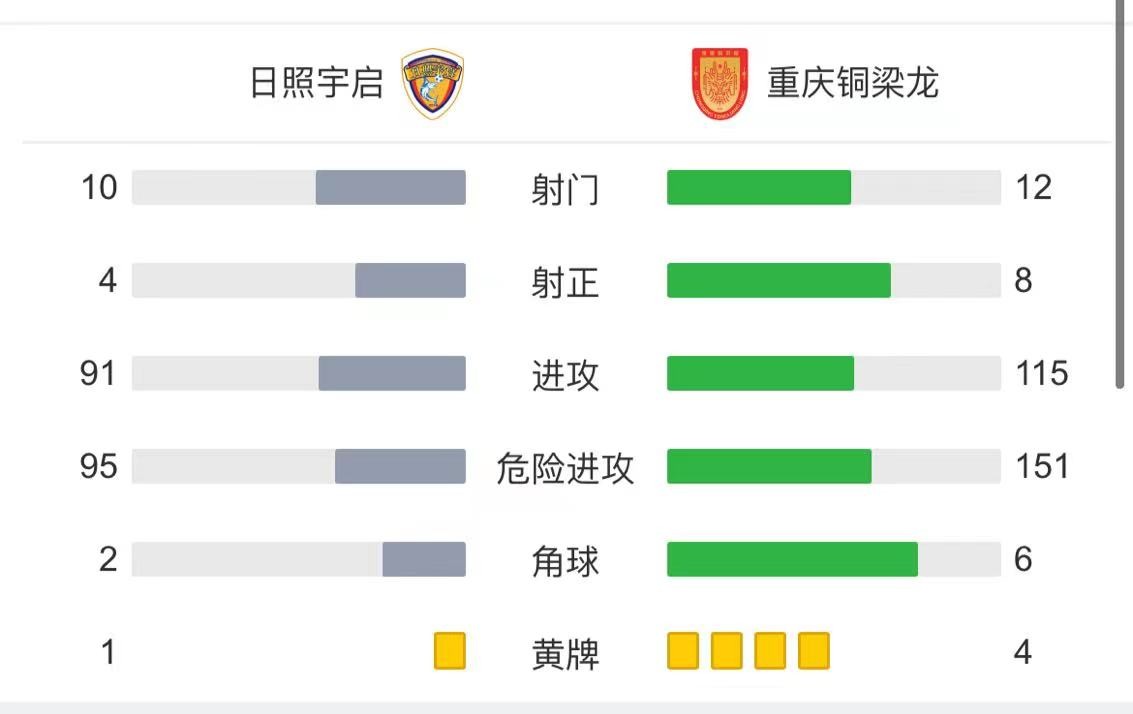The height and width of the screenshot is (714, 1133).
Task: Select the 射正 stat label
Action: coord(565,282)
